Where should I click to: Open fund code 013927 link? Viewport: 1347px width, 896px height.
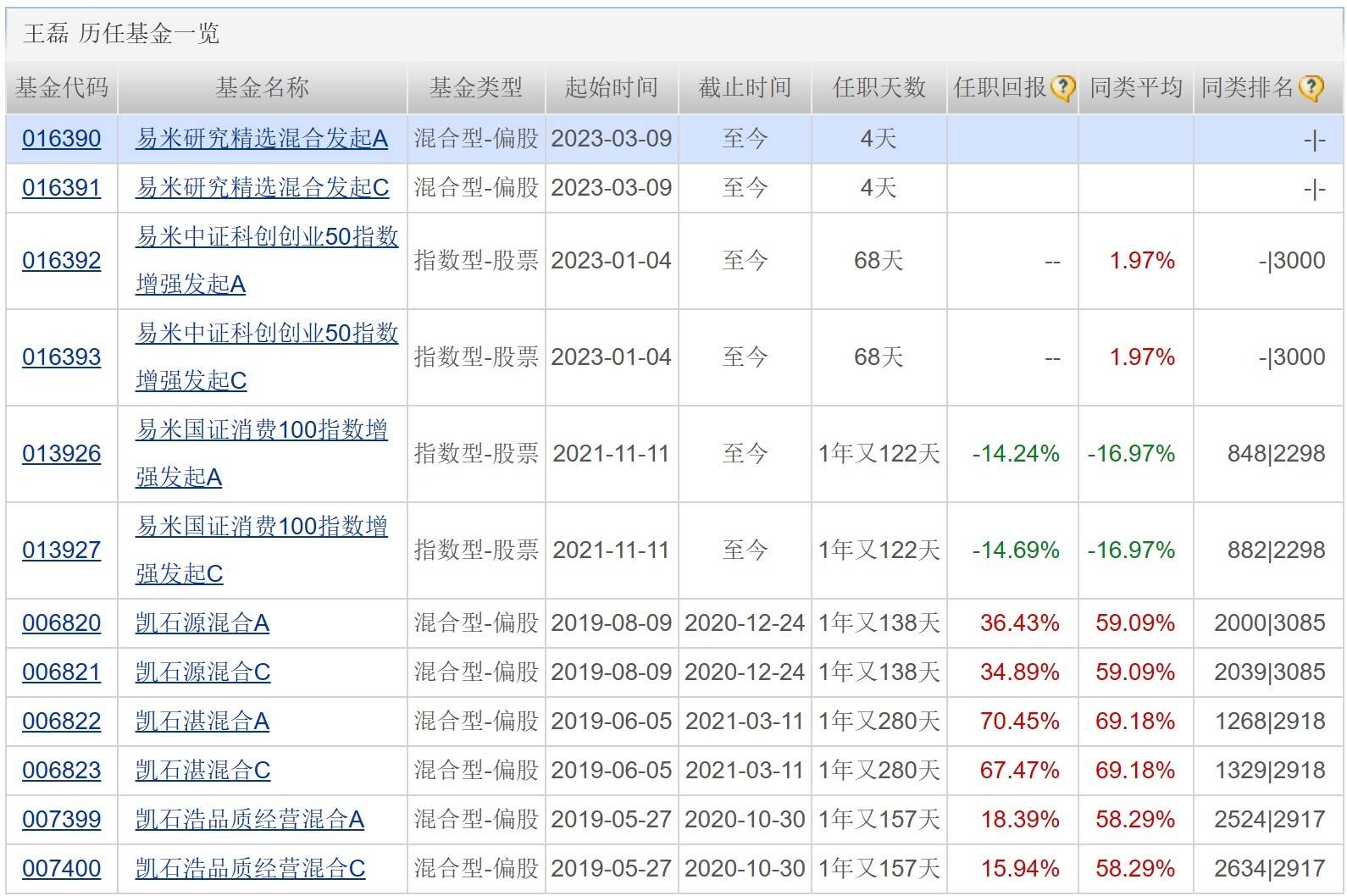coord(62,550)
